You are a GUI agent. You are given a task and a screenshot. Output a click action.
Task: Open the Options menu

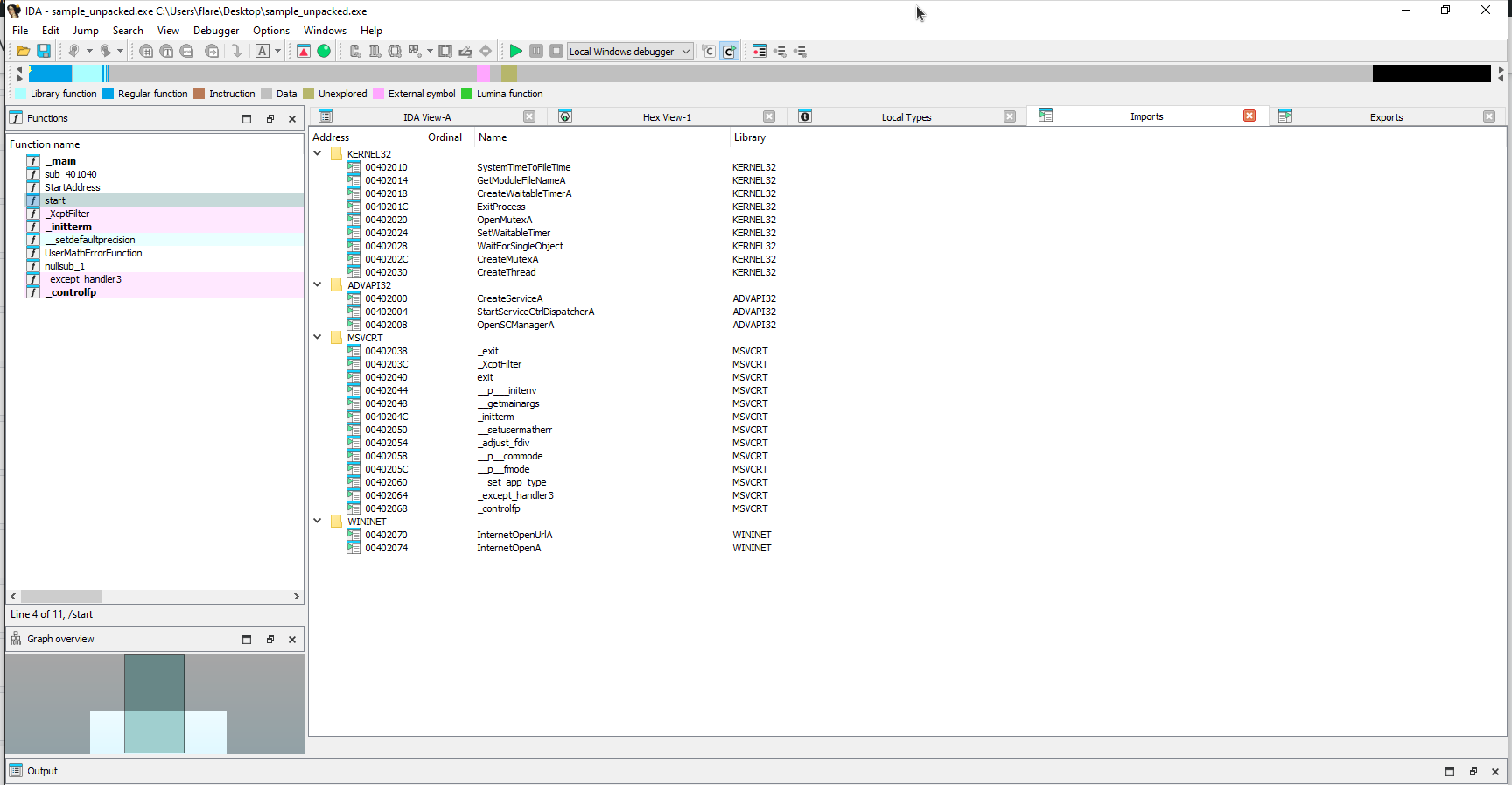[x=271, y=31]
